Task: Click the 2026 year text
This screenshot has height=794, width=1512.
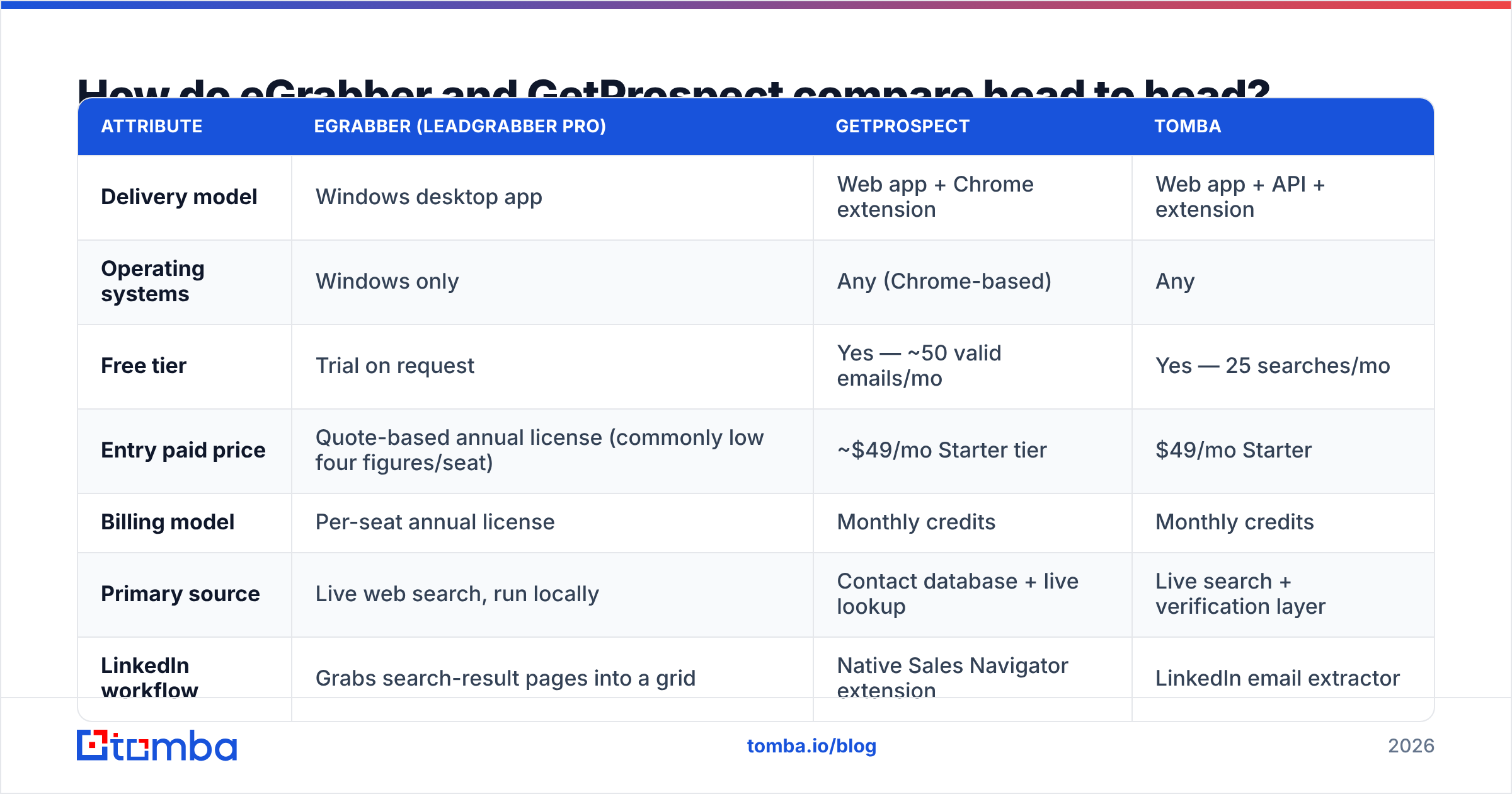Action: pyautogui.click(x=1411, y=746)
